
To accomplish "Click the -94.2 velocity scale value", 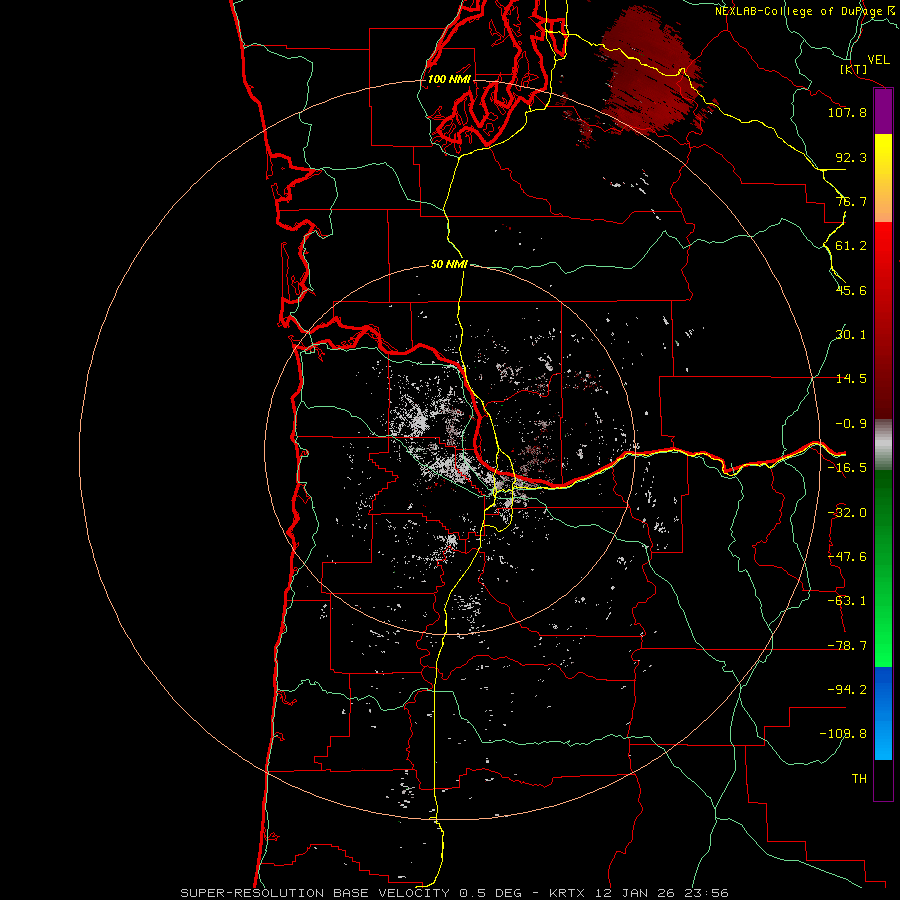I will [847, 690].
